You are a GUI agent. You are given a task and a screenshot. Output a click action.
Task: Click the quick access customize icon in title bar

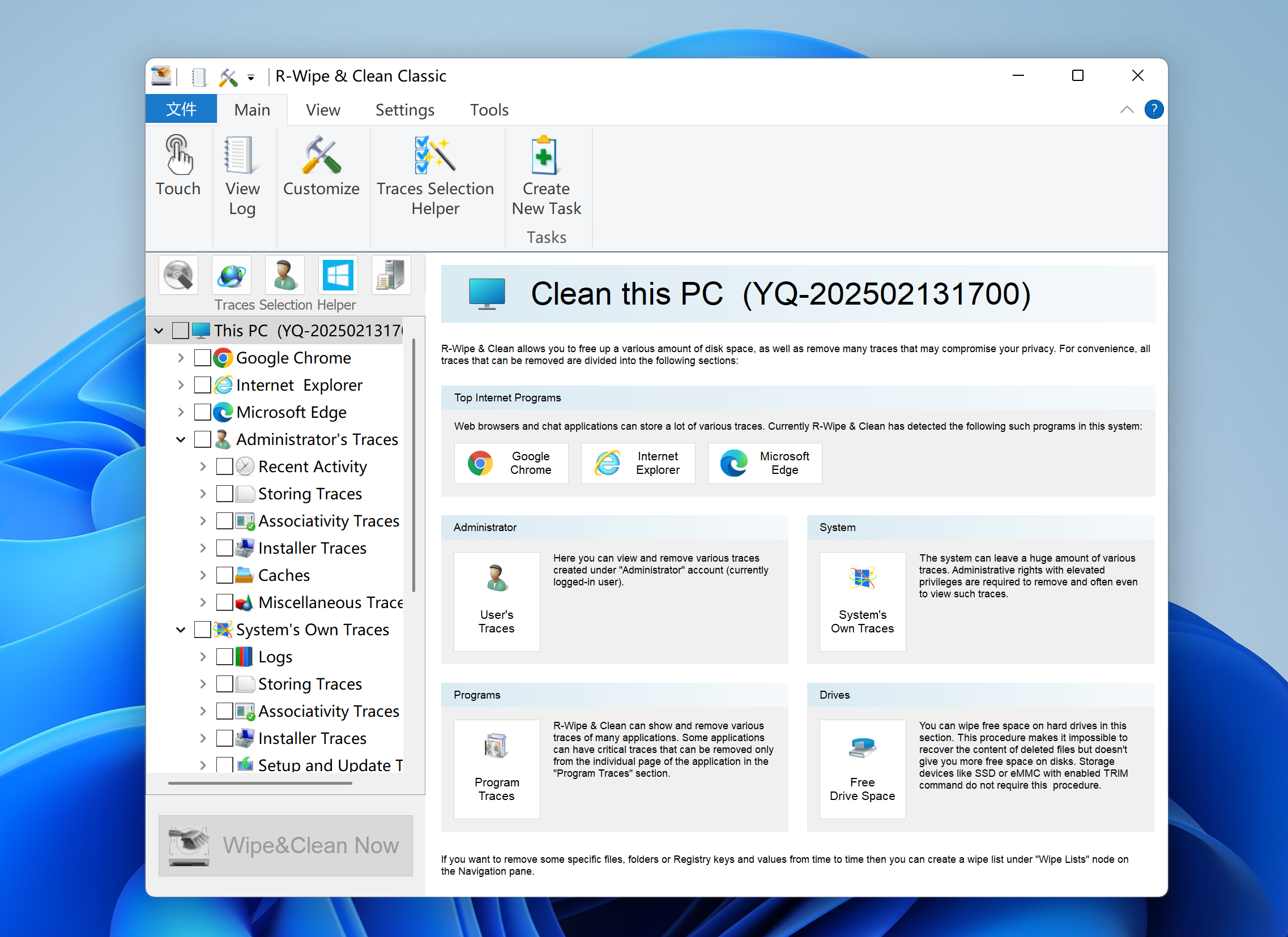(228, 76)
